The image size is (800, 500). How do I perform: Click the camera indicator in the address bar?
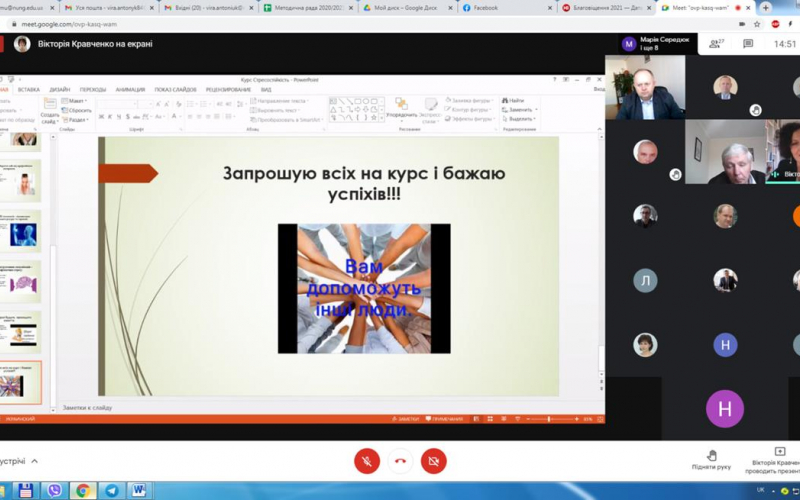click(742, 24)
